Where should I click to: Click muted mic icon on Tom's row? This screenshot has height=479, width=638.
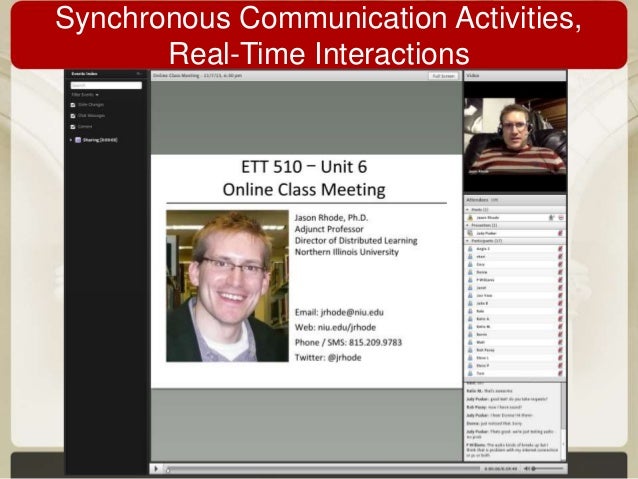click(x=560, y=373)
